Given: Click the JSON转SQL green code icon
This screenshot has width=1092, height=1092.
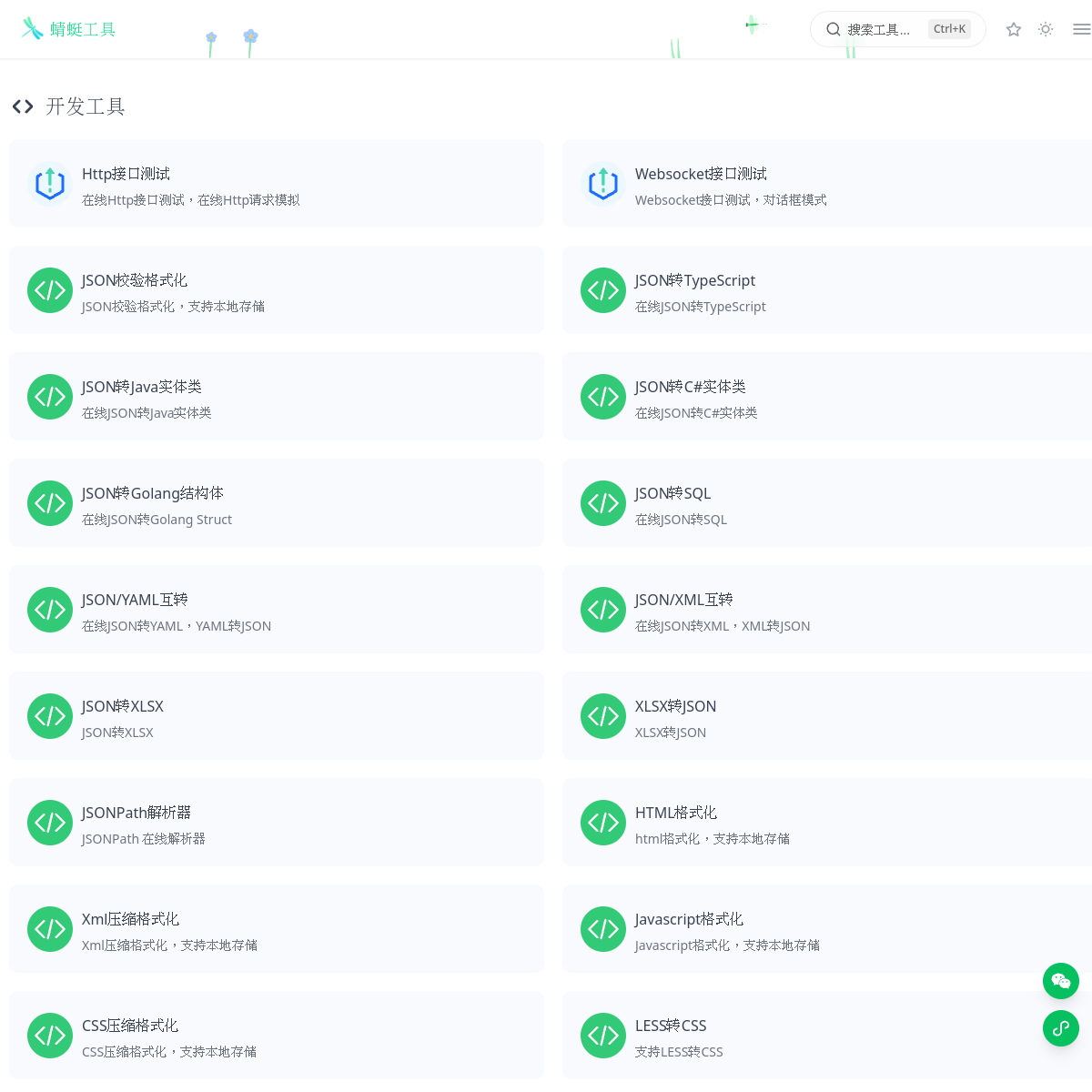Looking at the screenshot, I should (x=603, y=503).
